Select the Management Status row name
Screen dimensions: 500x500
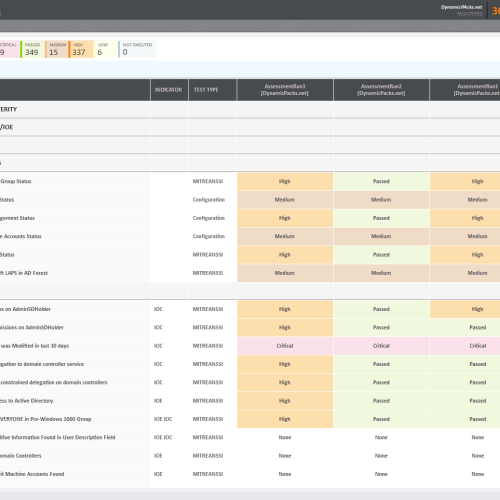(17, 218)
